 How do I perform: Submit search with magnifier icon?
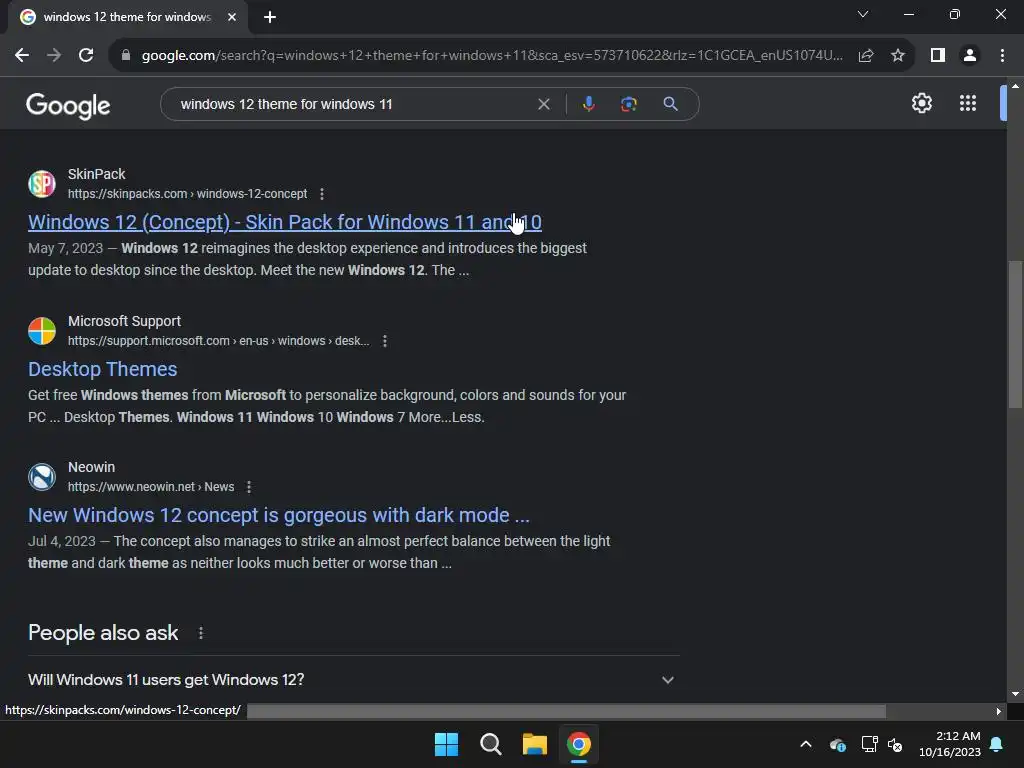click(670, 104)
